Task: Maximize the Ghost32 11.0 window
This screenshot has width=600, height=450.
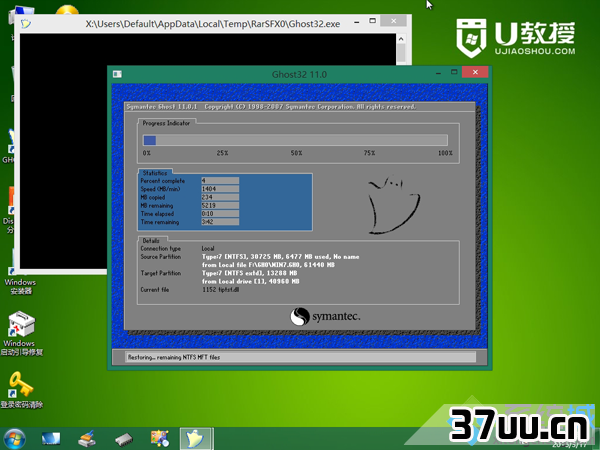Action: tap(454, 72)
